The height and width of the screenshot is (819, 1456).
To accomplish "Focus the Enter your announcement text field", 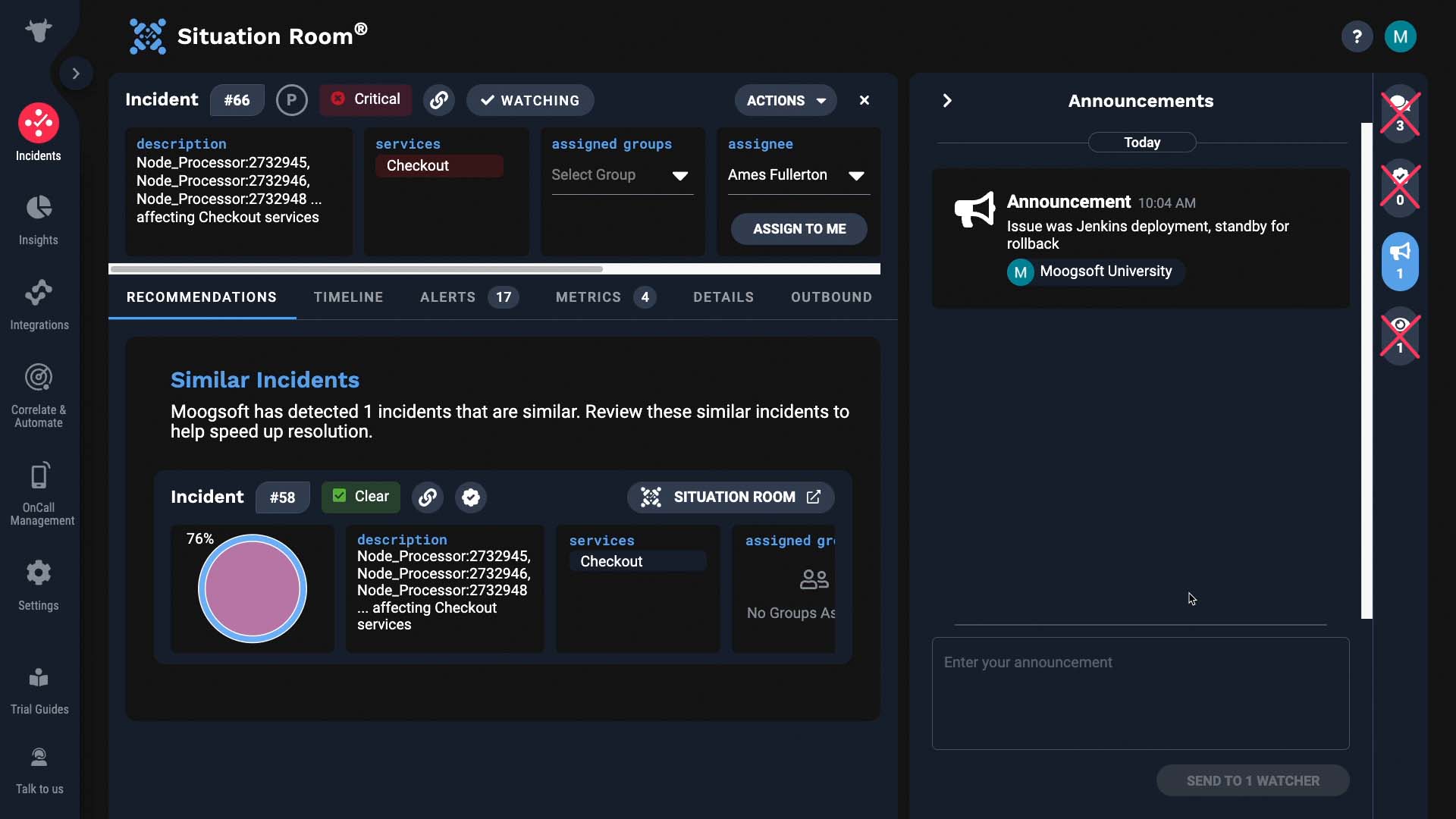I will coord(1141,694).
